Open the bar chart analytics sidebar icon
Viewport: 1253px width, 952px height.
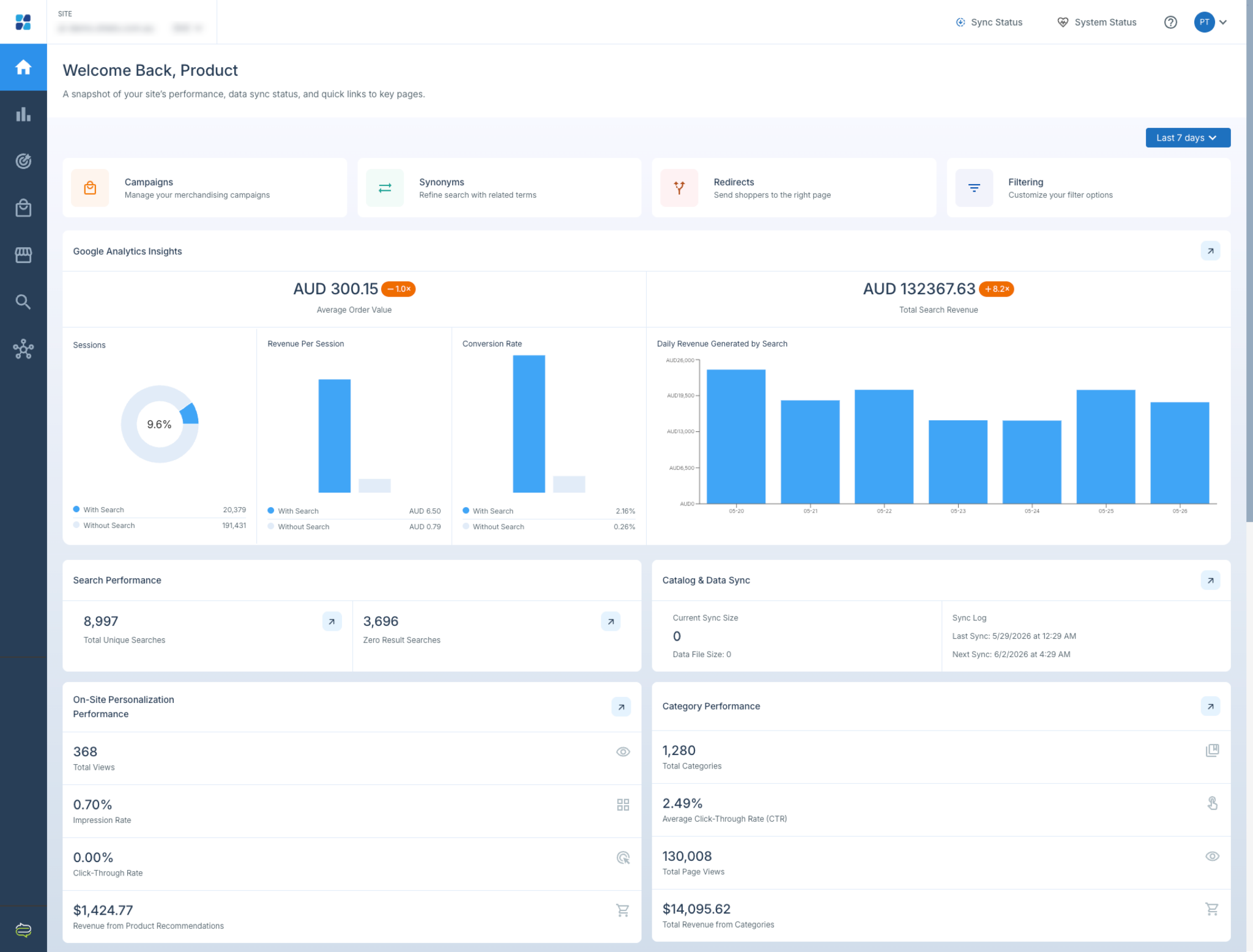(x=23, y=114)
